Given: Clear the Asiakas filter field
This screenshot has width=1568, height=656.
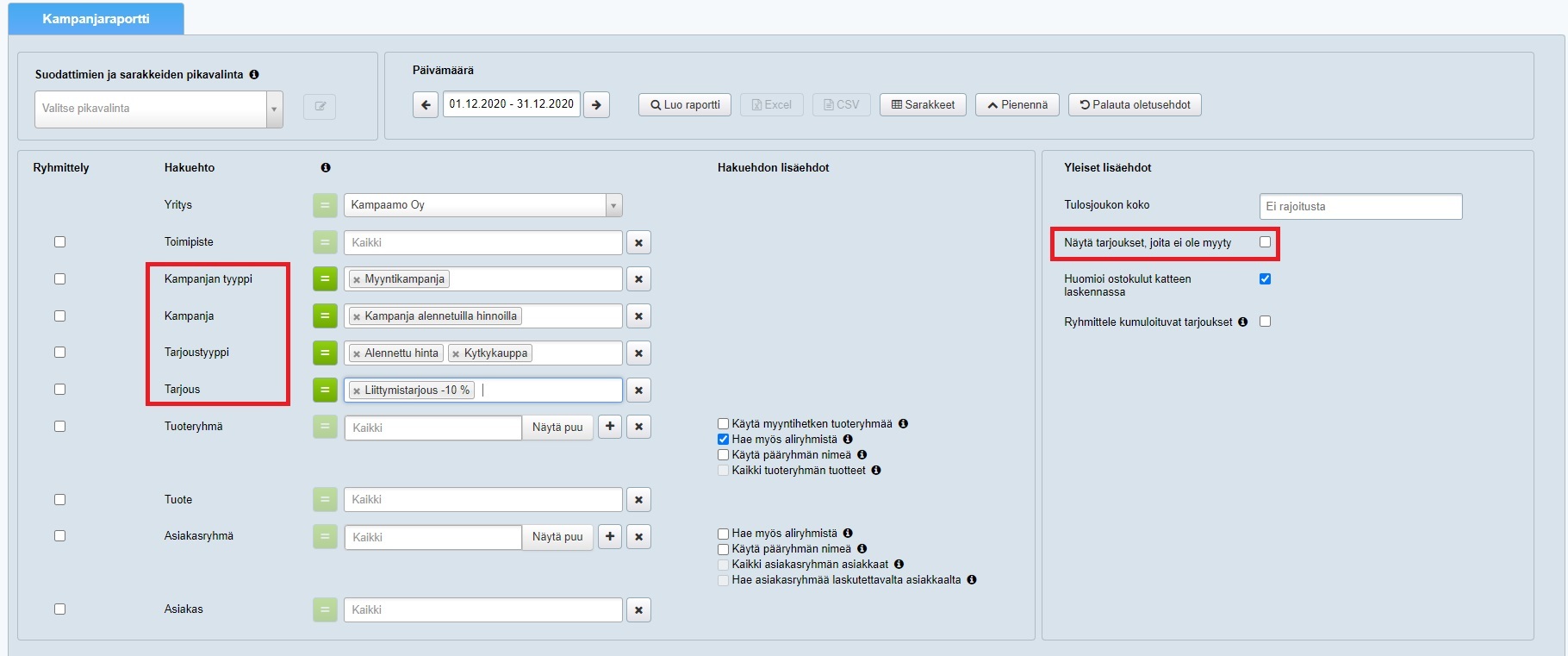Looking at the screenshot, I should click(x=638, y=610).
